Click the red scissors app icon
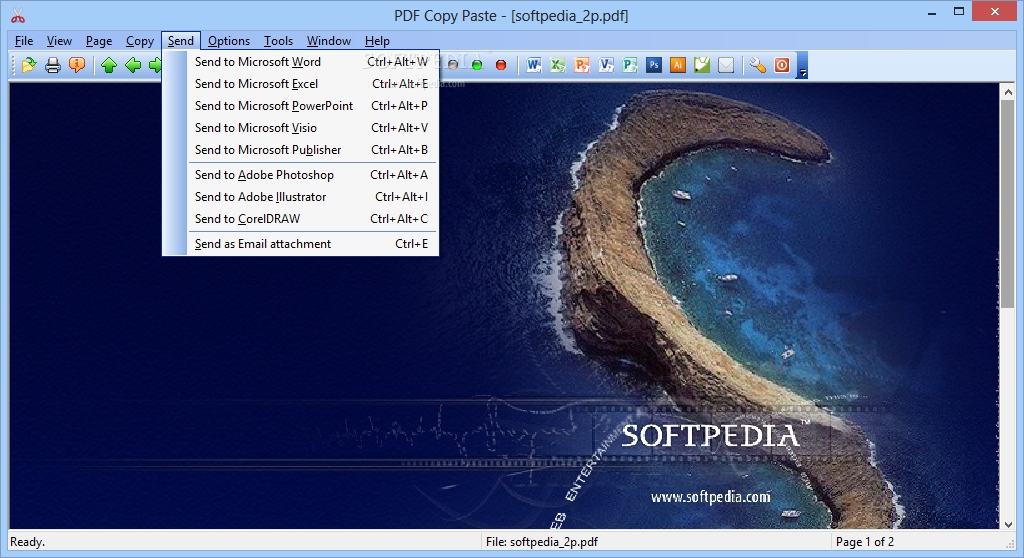Screen dimensions: 1024x558 pyautogui.click(x=18, y=16)
